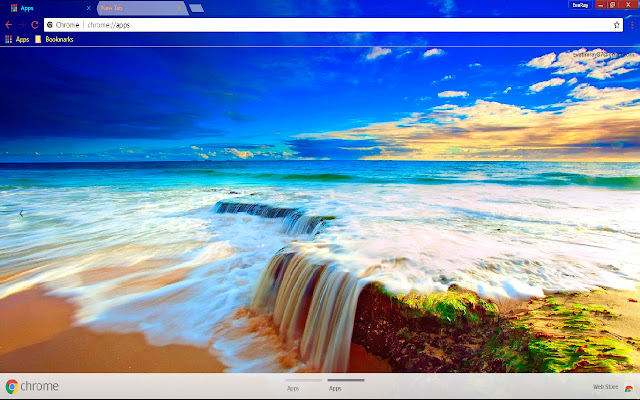640x400 pixels.
Task: Open the Apps shortcut on the bookmarks bar
Action: (x=17, y=39)
